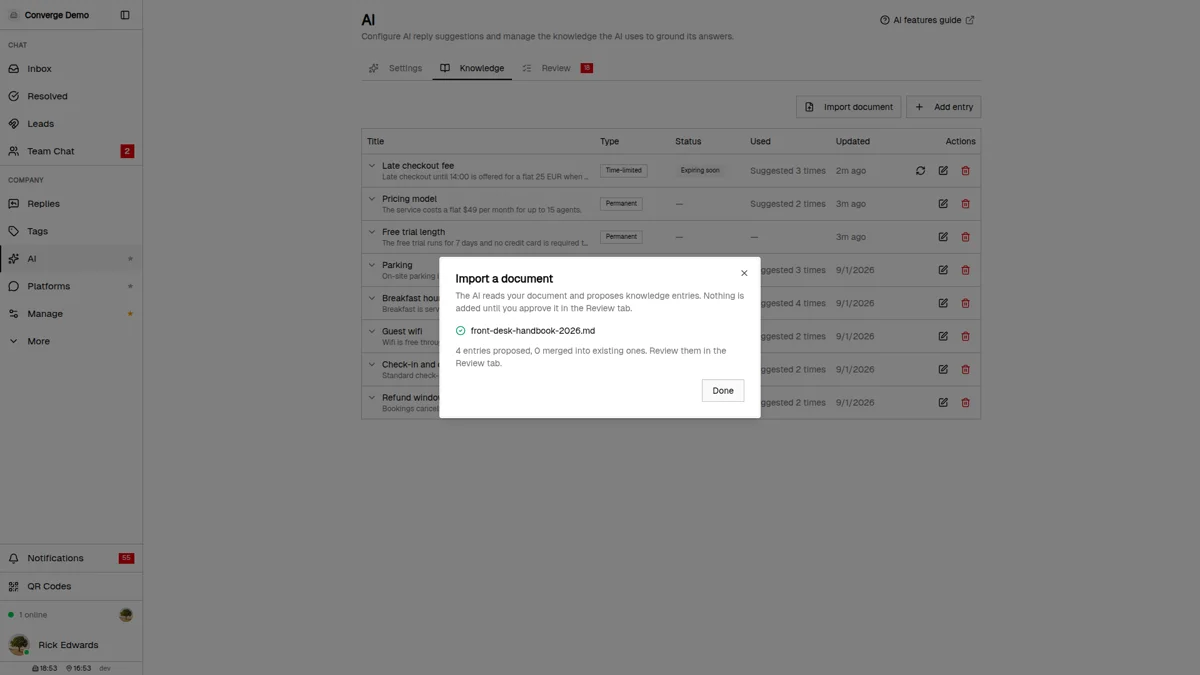The width and height of the screenshot is (1200, 675).
Task: Edit Free trial length entry
Action: [943, 237]
